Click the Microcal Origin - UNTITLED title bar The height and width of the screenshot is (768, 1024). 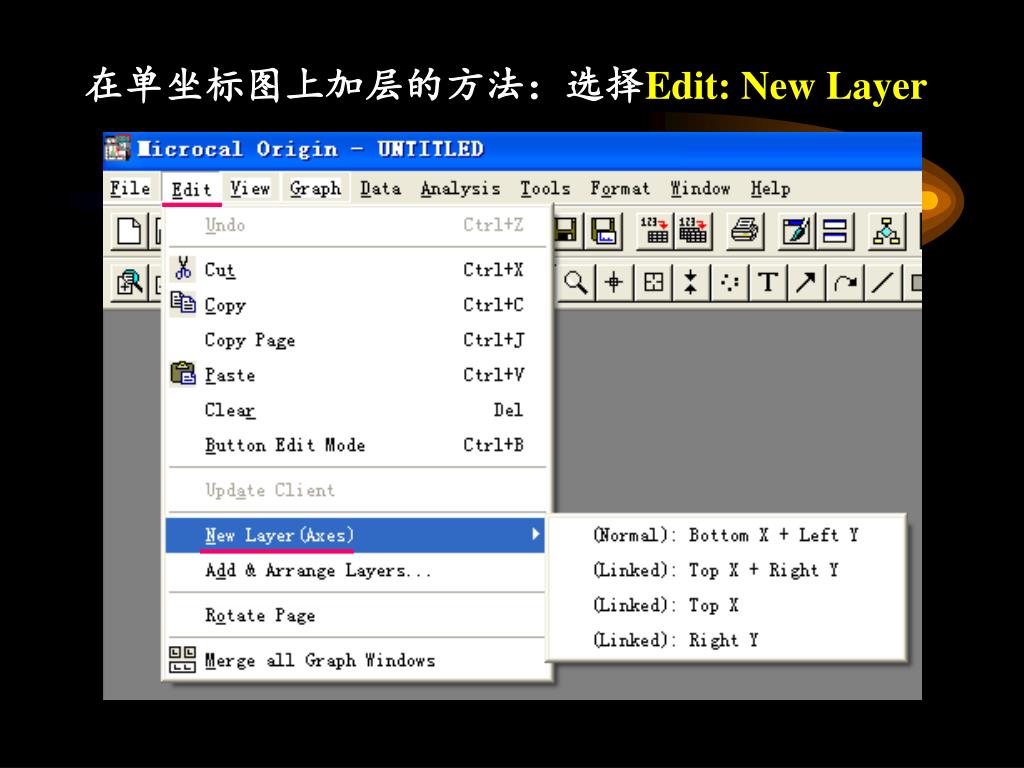point(512,149)
